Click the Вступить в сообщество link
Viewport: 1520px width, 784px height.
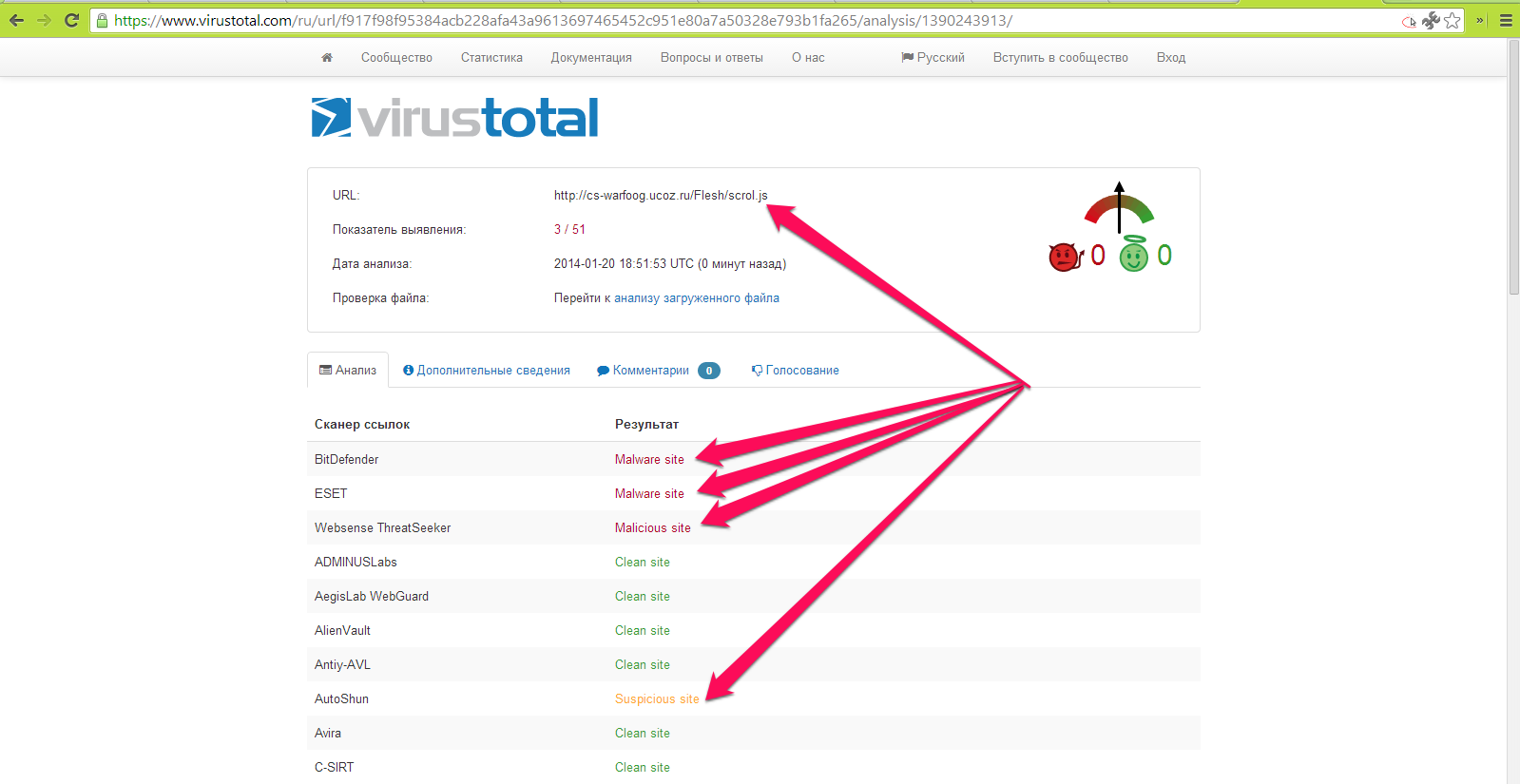coord(1060,58)
